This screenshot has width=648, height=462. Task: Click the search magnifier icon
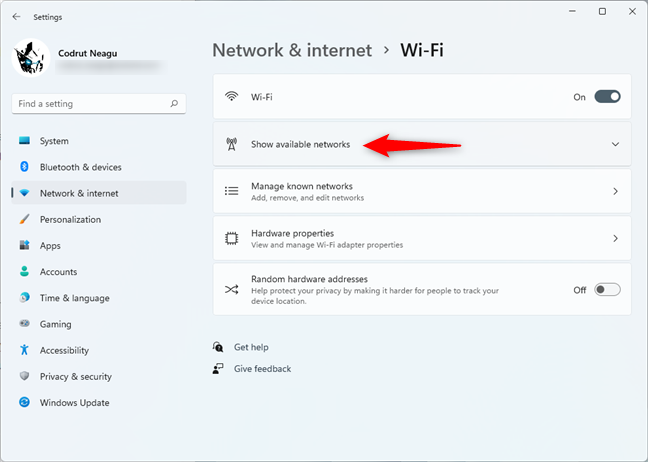[x=174, y=103]
